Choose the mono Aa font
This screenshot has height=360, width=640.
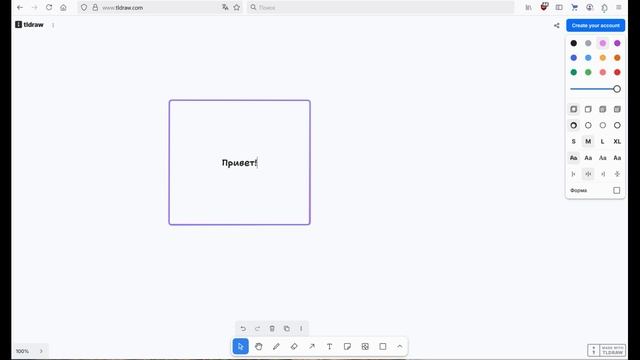617,158
